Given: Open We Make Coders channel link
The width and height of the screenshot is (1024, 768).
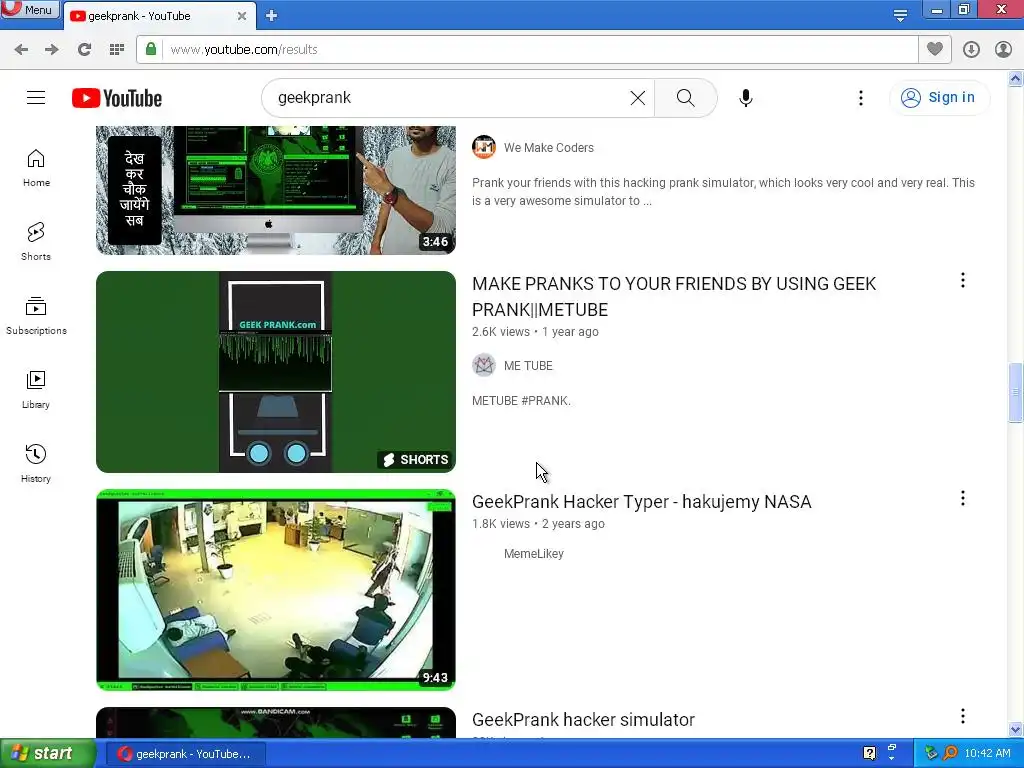Looking at the screenshot, I should pyautogui.click(x=549, y=148).
